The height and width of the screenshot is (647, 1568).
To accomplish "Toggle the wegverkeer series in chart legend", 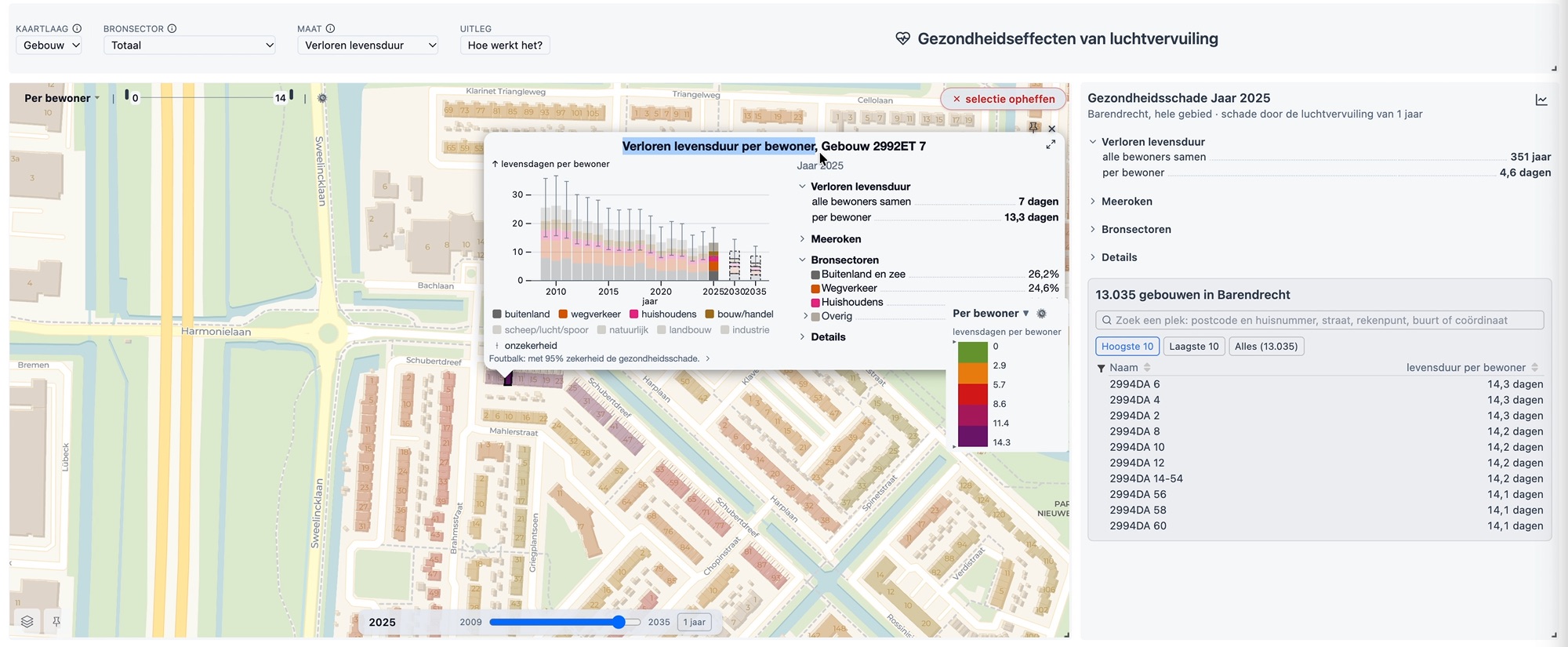I will (x=590, y=314).
